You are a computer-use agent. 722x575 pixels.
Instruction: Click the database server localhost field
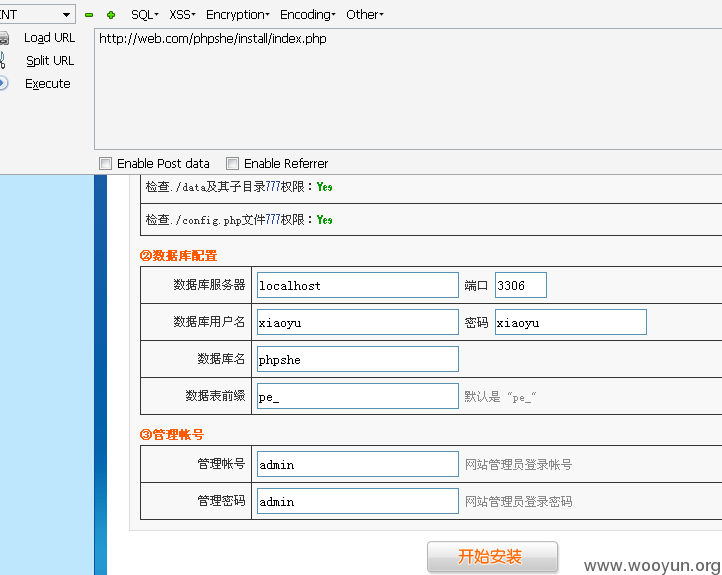click(x=357, y=285)
